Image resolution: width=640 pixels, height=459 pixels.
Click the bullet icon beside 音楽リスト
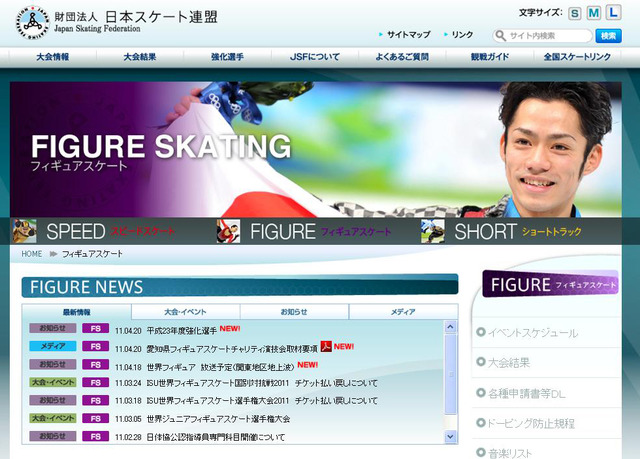(x=481, y=452)
